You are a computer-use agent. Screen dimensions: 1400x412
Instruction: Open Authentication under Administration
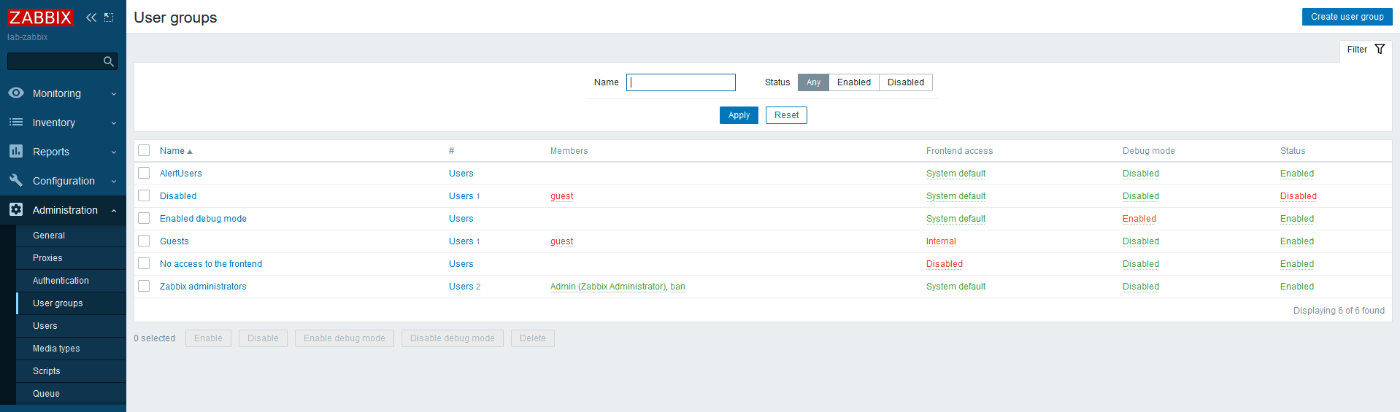[x=63, y=281]
